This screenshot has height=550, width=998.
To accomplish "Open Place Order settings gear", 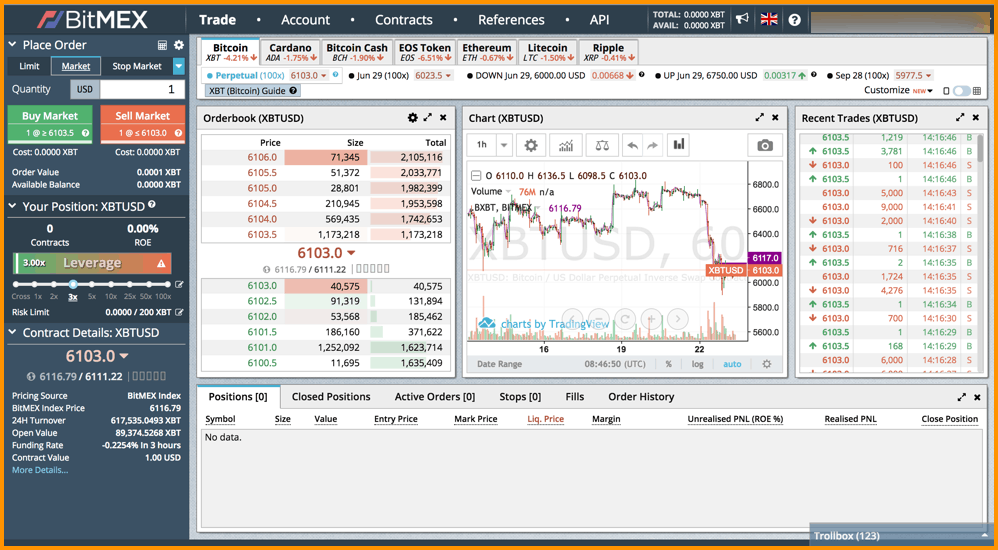I will click(179, 45).
